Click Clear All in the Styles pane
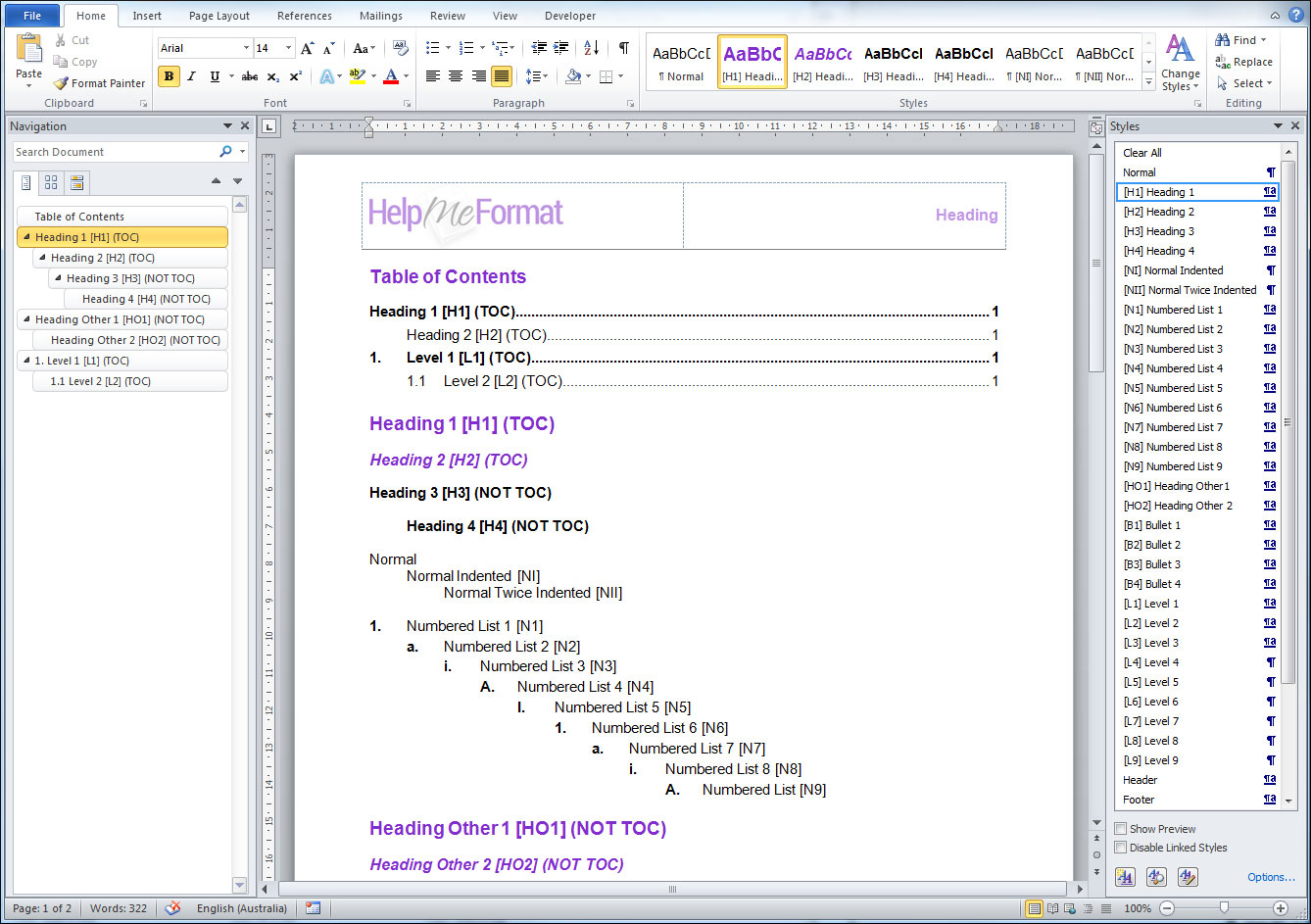Image resolution: width=1311 pixels, height=924 pixels. 1141,152
